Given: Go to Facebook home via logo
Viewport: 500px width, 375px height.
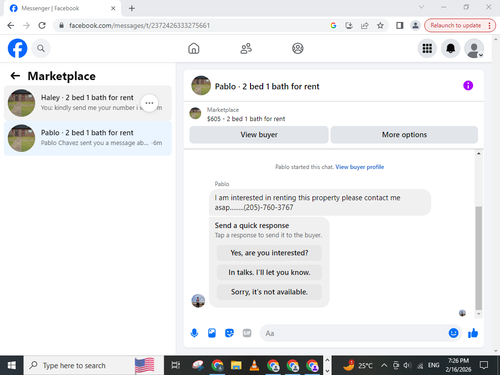Looking at the screenshot, I should point(17,48).
